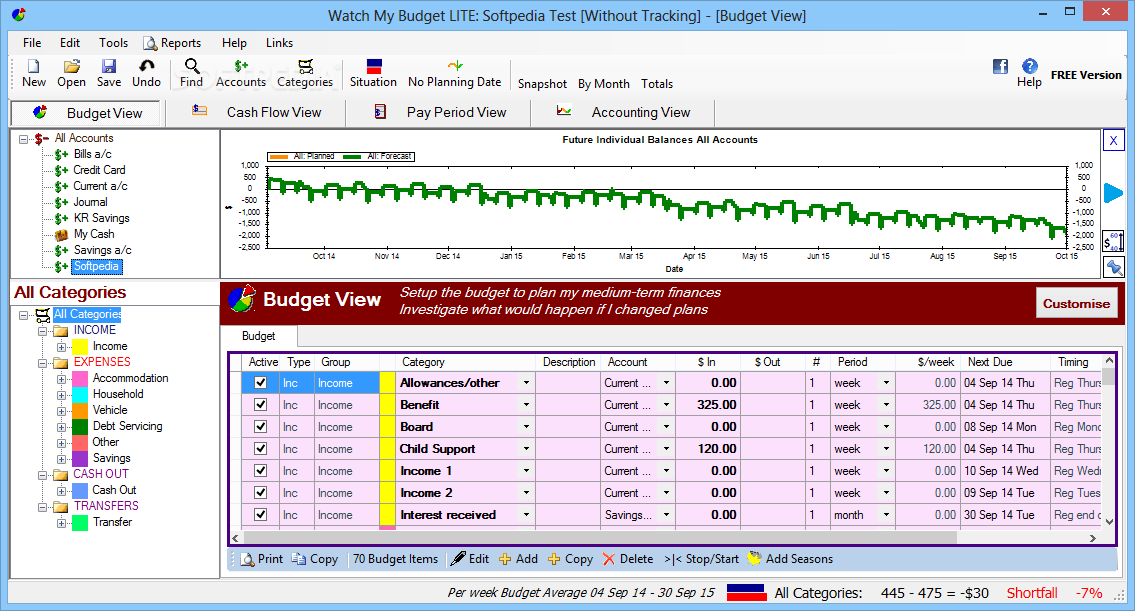
Task: Undo the last change
Action: coord(146,73)
